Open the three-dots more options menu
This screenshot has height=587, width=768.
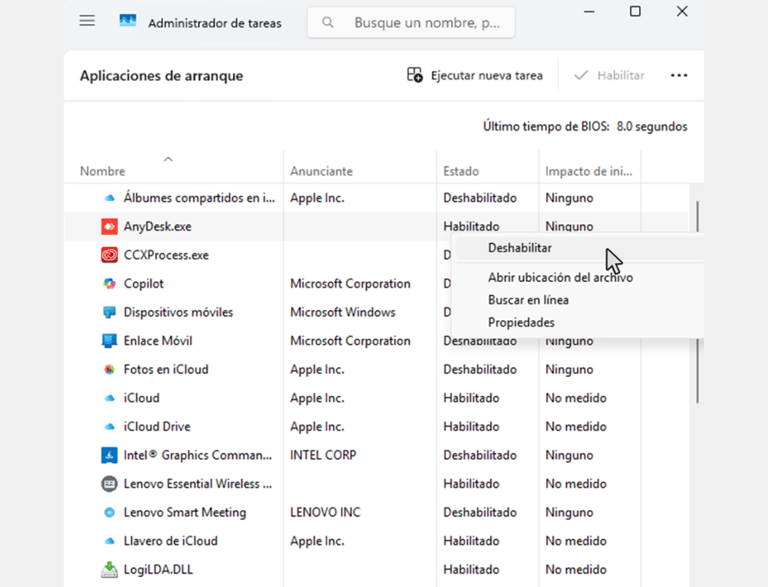tap(679, 75)
